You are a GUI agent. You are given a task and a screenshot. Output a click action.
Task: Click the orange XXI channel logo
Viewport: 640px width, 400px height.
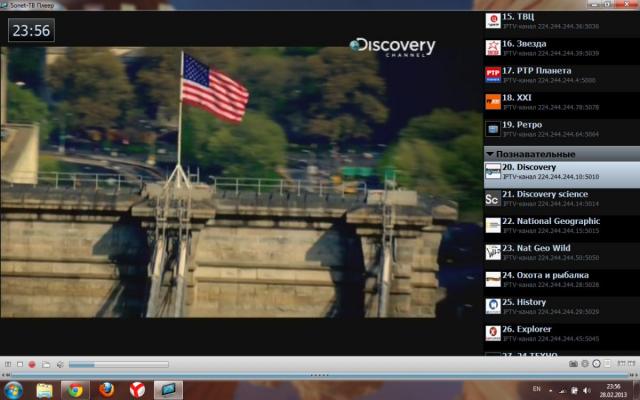(x=493, y=101)
